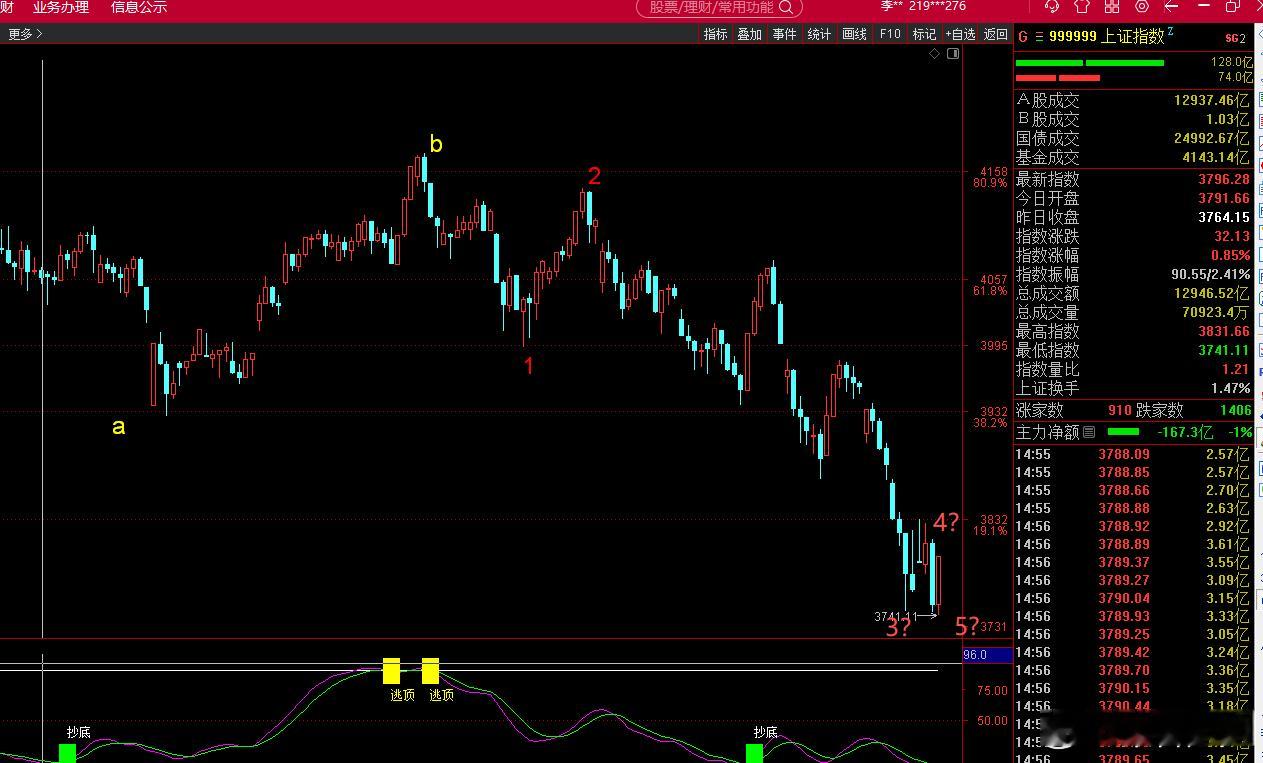Screen dimensions: 1263x763
Task: Click 基金成交 value 4143.14亿
Action: tap(1216, 157)
